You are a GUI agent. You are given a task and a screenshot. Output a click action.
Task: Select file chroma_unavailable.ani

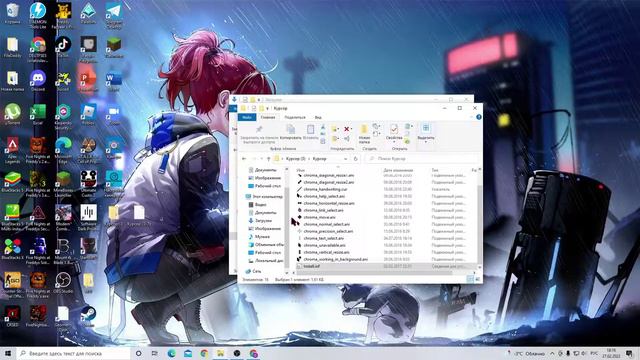[324, 245]
